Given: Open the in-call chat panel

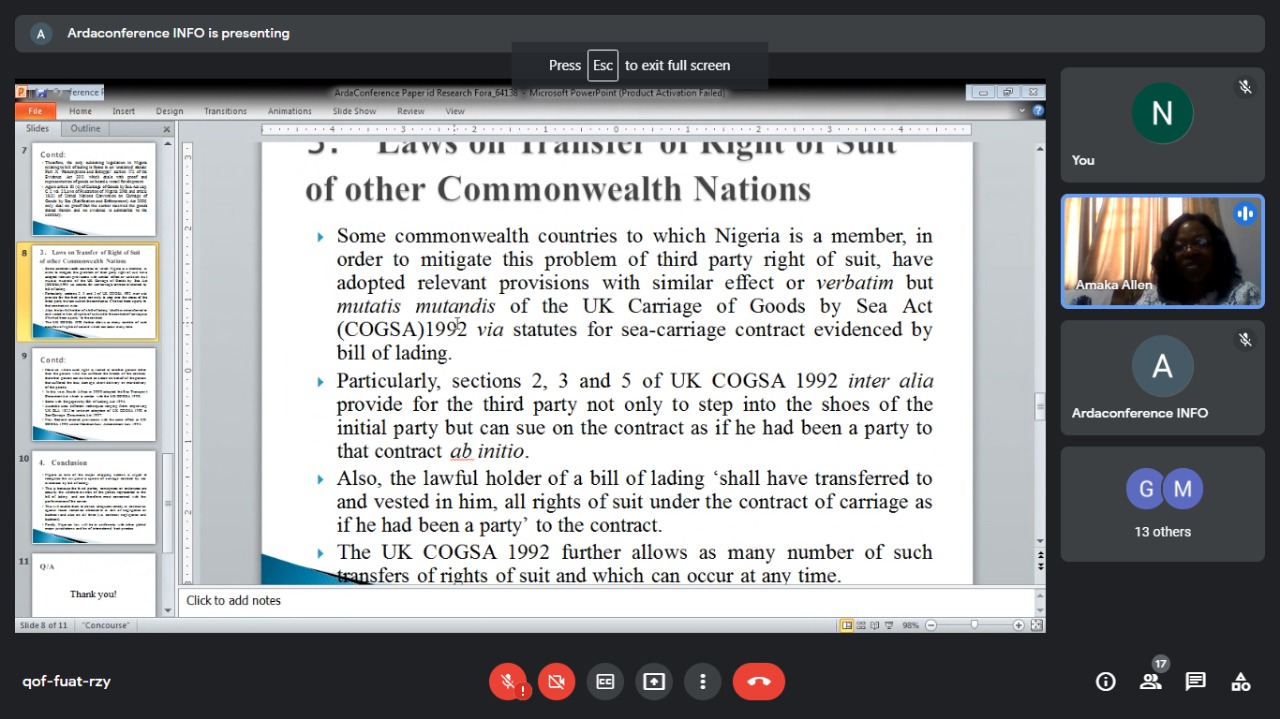Looking at the screenshot, I should (1195, 681).
